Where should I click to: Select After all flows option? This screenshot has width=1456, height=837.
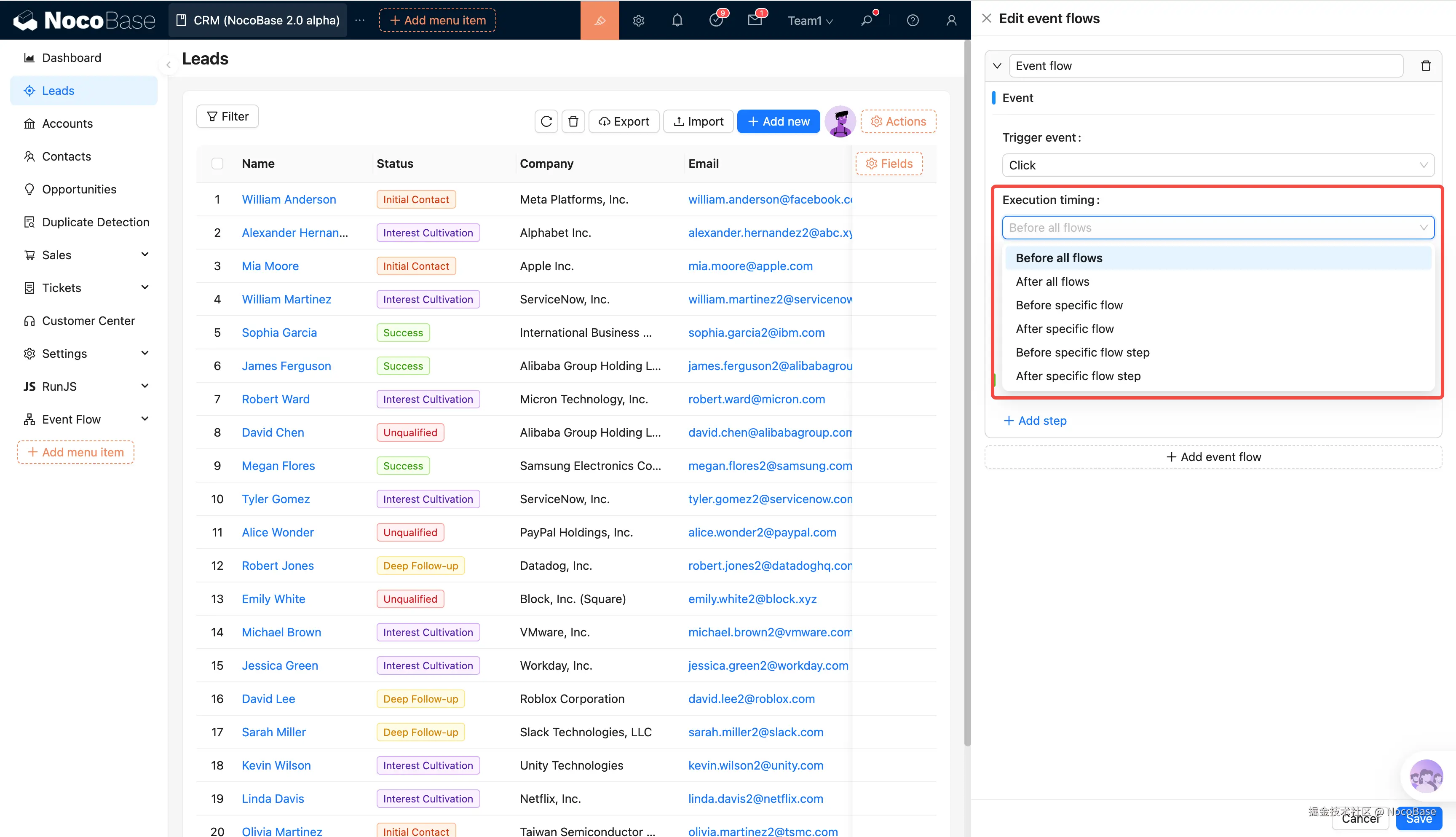[x=1052, y=282]
